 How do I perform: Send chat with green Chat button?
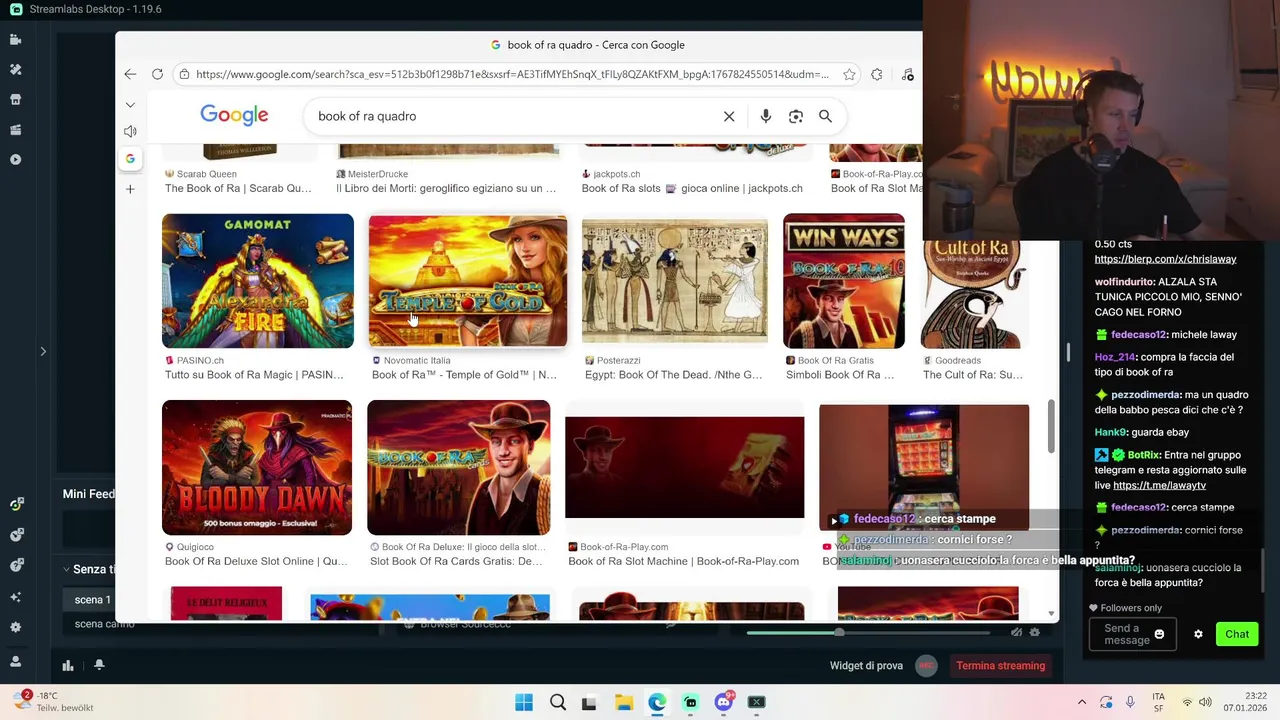1237,634
